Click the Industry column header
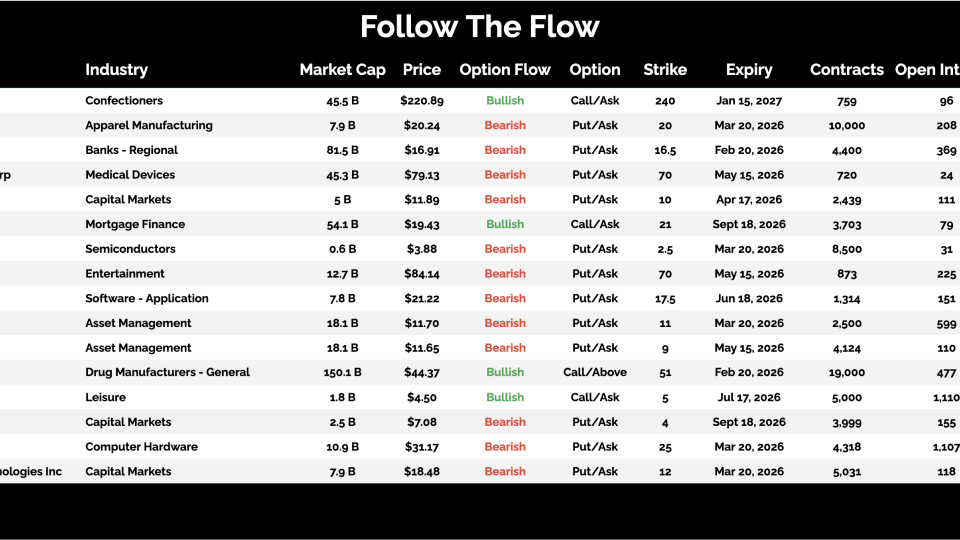The image size is (960, 540). pyautogui.click(x=116, y=70)
